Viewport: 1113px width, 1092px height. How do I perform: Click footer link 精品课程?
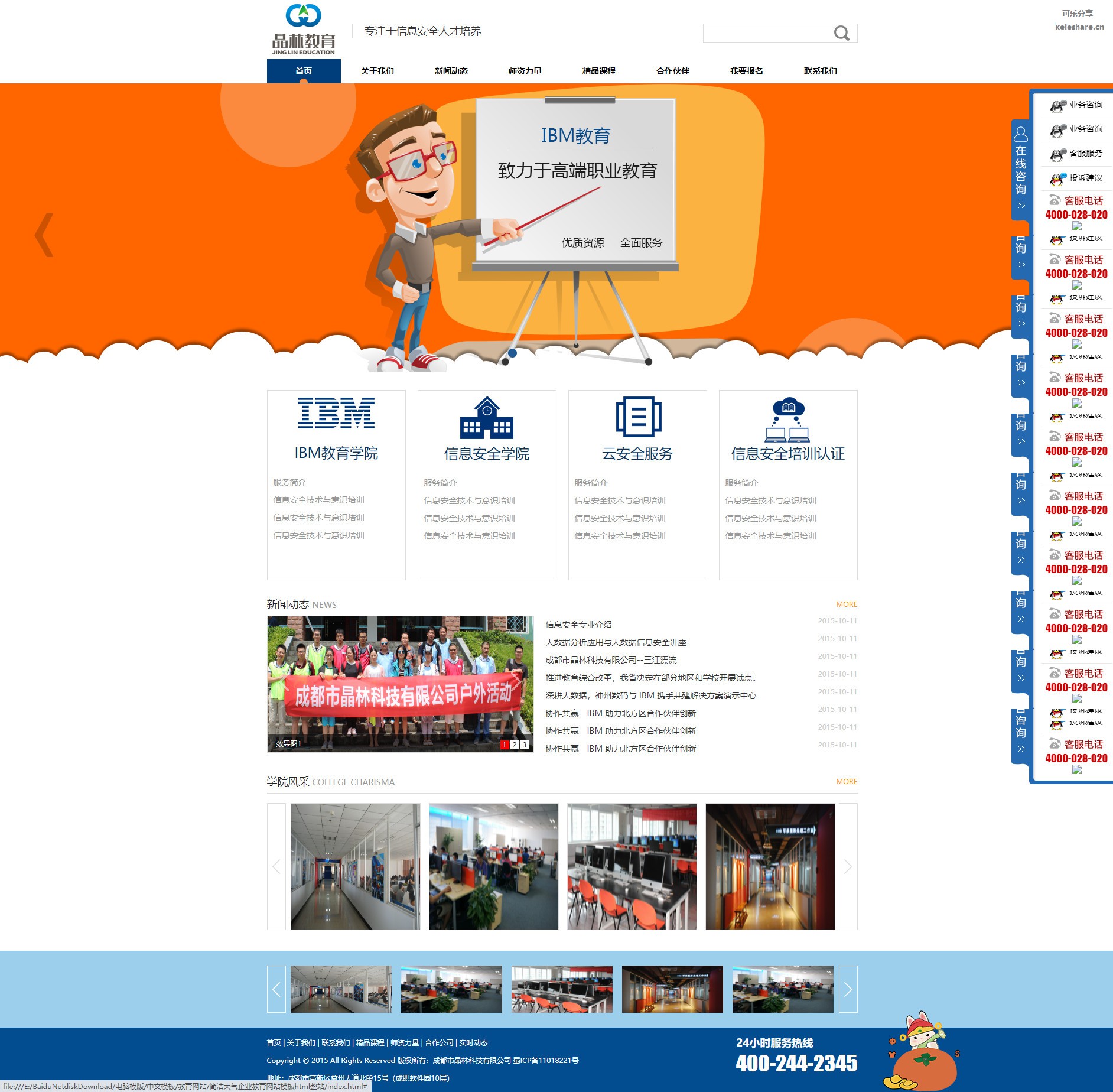[370, 1043]
